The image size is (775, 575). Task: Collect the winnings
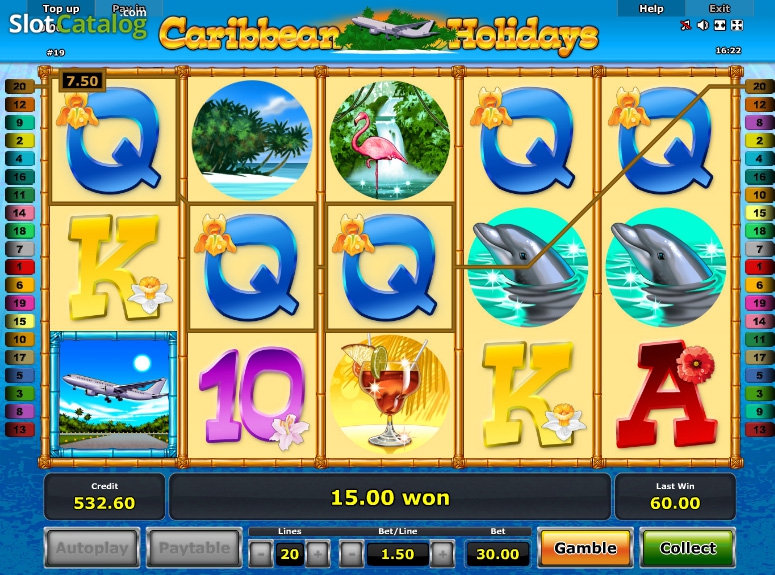(688, 548)
